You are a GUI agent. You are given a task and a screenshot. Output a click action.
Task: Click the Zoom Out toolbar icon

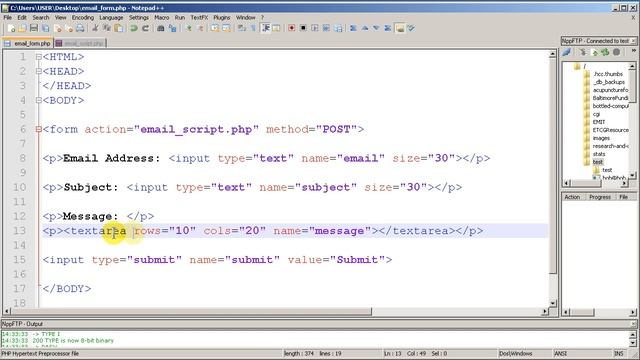coord(200,28)
